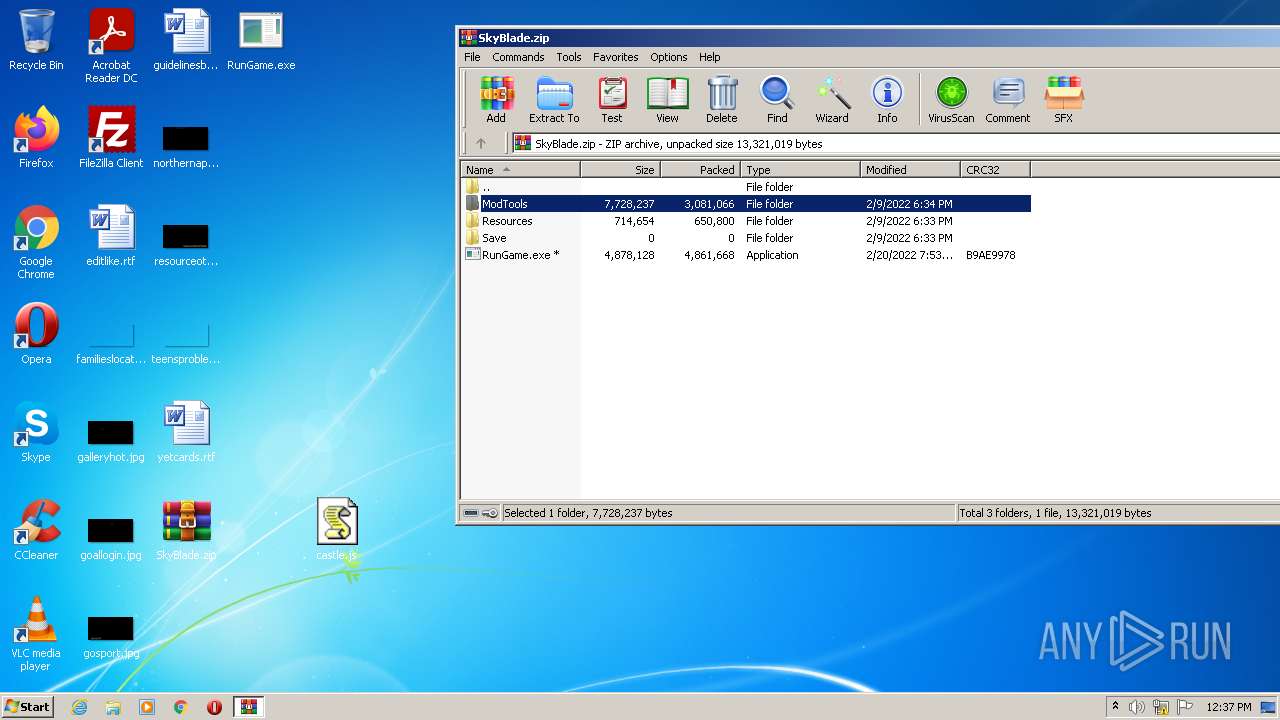The image size is (1280, 720).
Task: Select the Acrobat Reader DC desktop icon
Action: 111,46
